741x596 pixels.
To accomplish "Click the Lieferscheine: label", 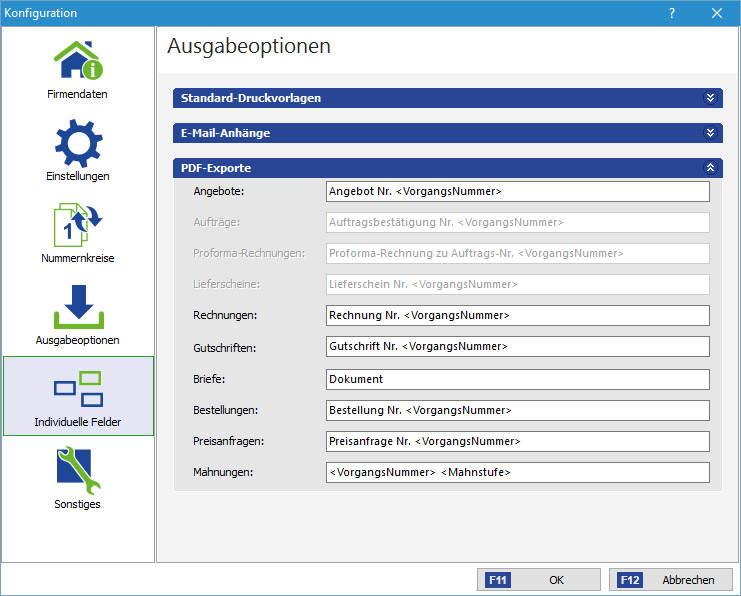I will [x=226, y=285].
